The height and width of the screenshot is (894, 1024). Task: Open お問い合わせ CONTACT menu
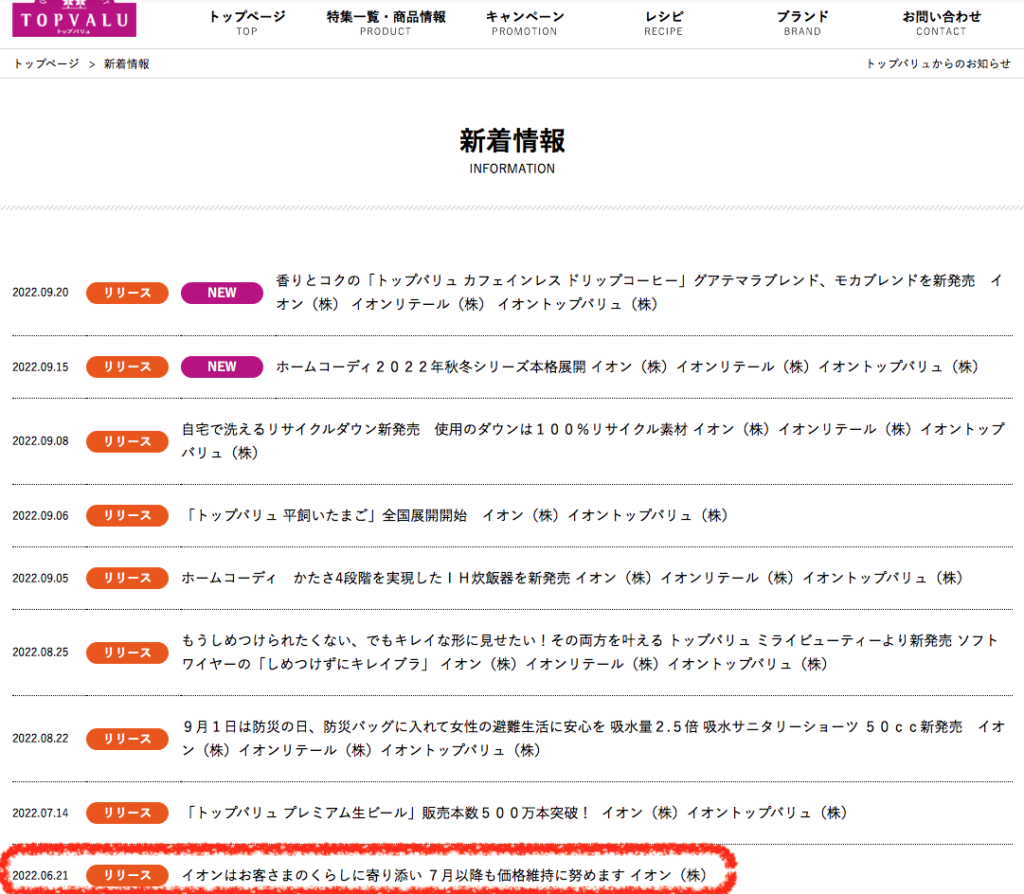pyautogui.click(x=941, y=23)
